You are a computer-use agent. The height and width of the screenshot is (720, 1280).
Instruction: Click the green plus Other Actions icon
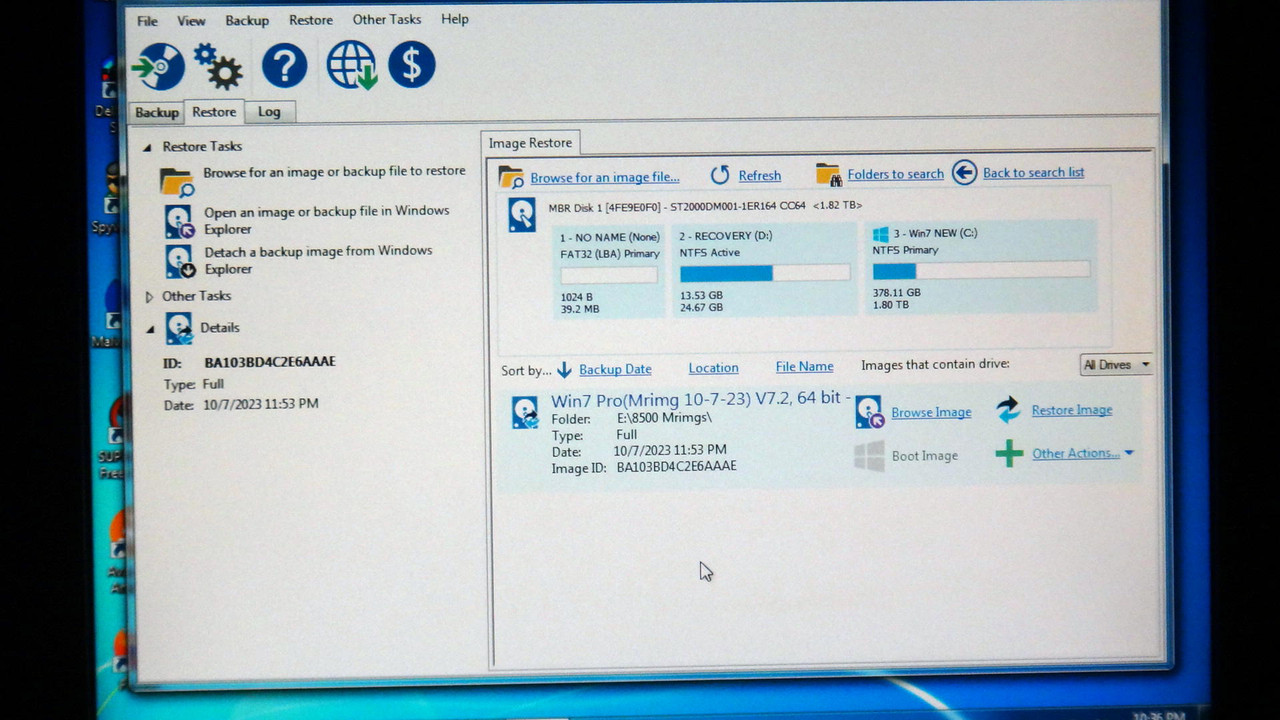[1009, 453]
